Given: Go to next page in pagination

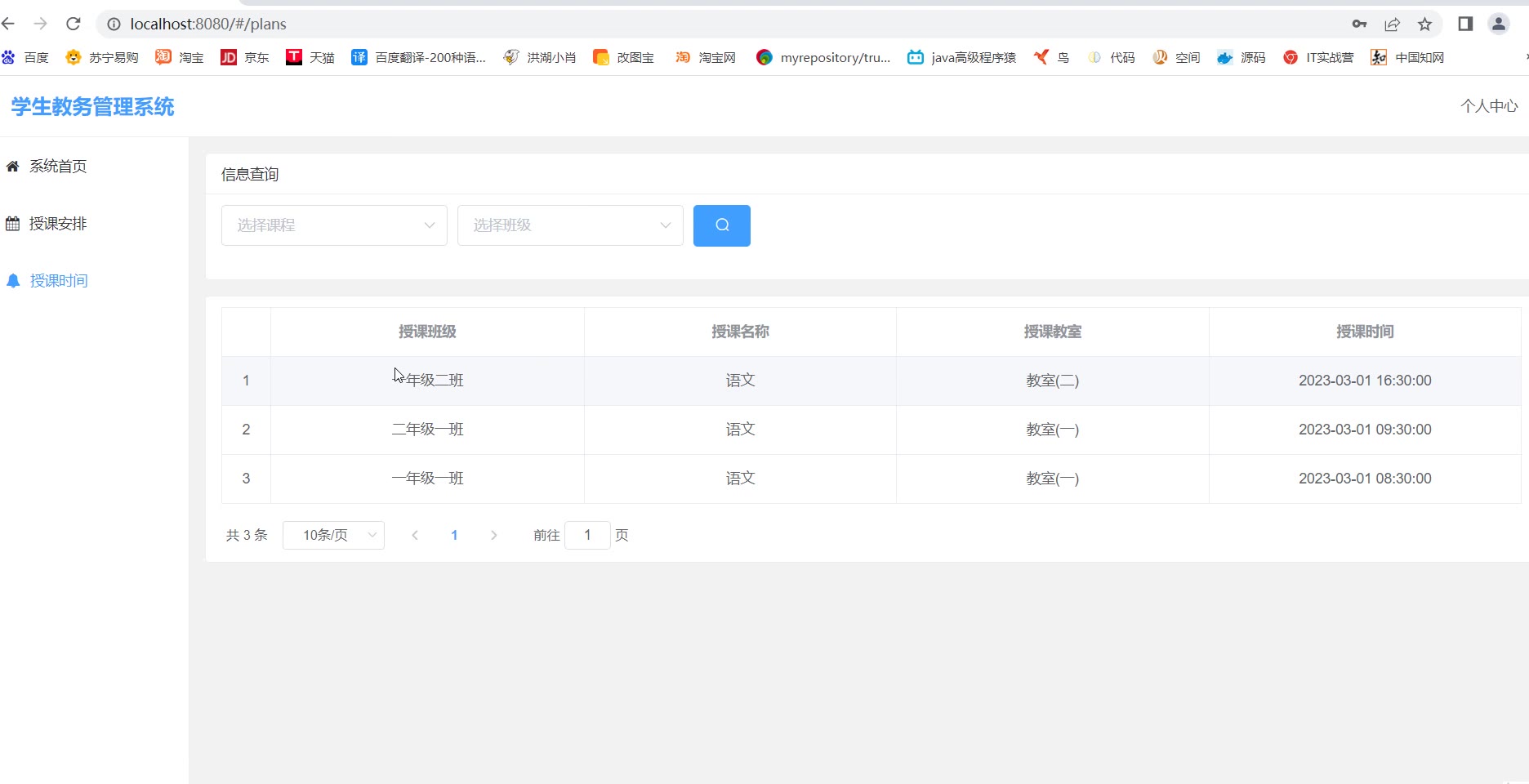Looking at the screenshot, I should (x=493, y=535).
